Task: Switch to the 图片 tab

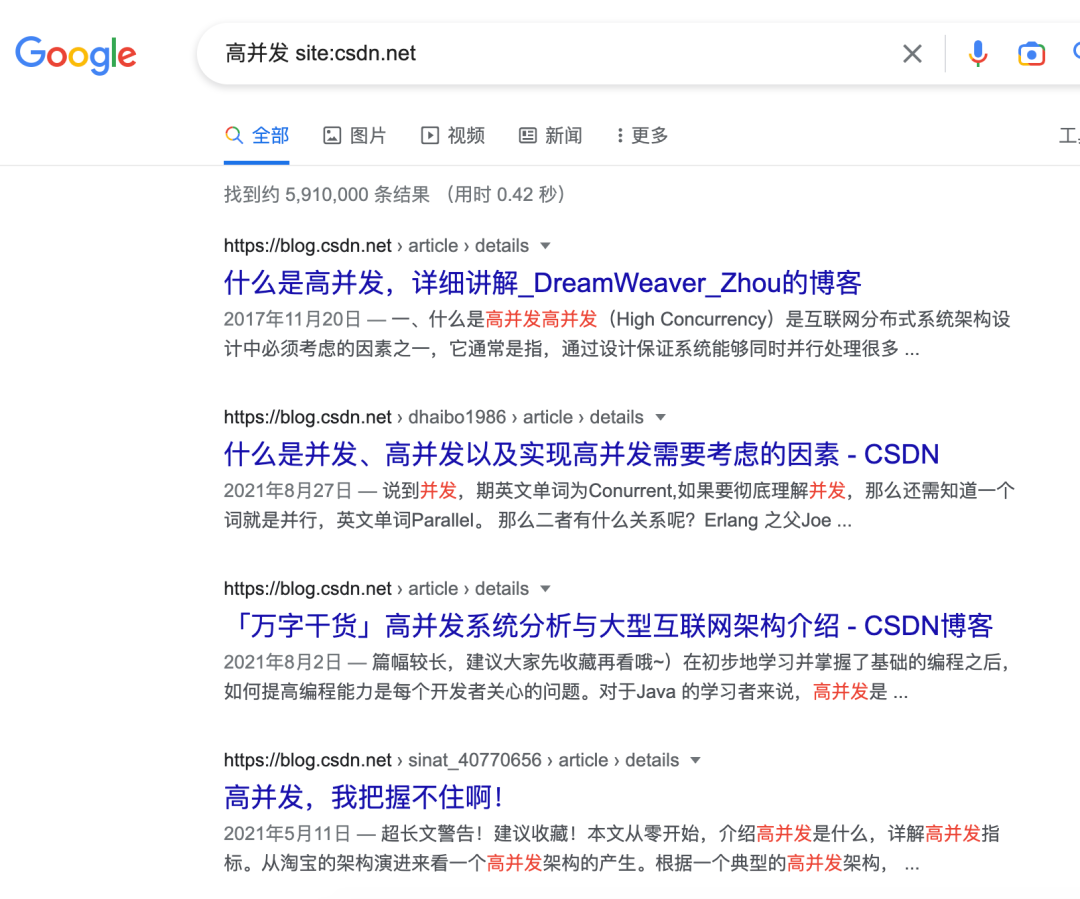Action: pyautogui.click(x=354, y=136)
